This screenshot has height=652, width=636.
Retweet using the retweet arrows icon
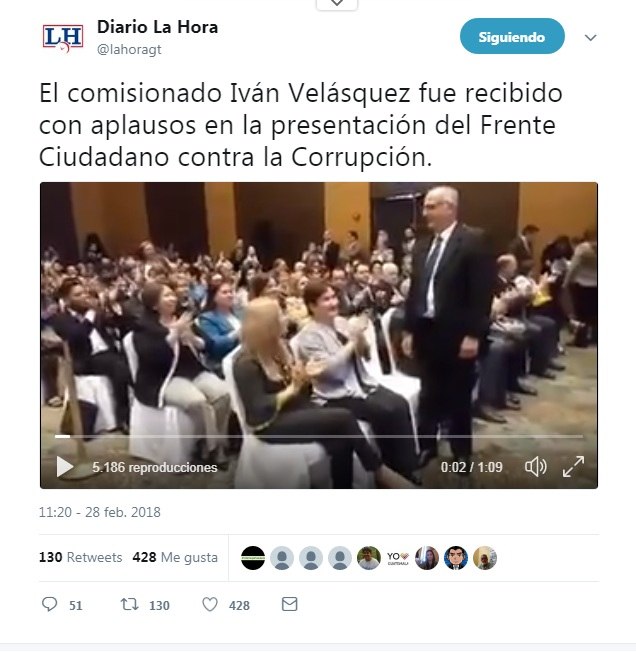click(129, 604)
